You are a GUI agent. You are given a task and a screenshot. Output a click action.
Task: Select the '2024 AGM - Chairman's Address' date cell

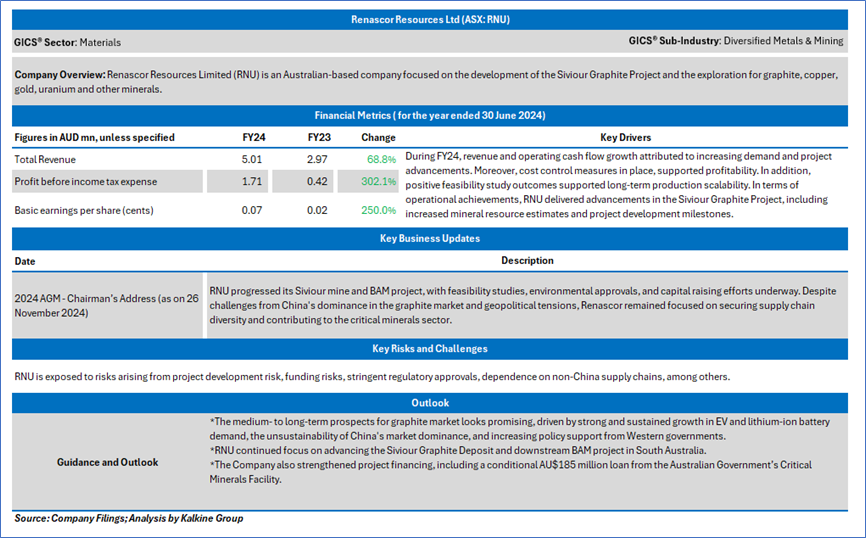(x=107, y=305)
